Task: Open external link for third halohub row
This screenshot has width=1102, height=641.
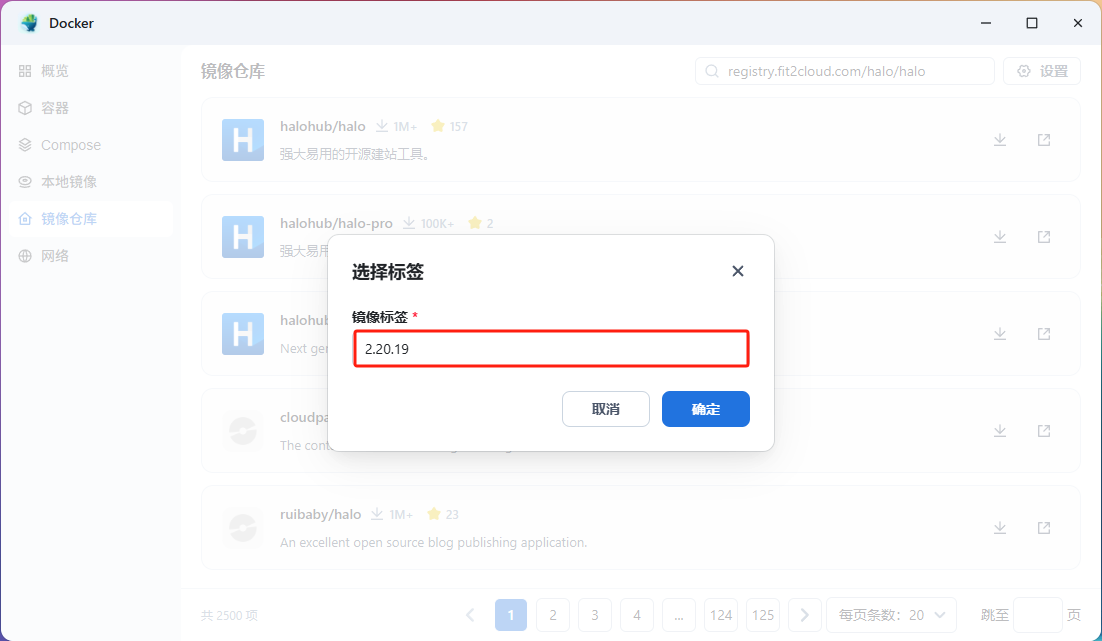Action: click(1044, 334)
